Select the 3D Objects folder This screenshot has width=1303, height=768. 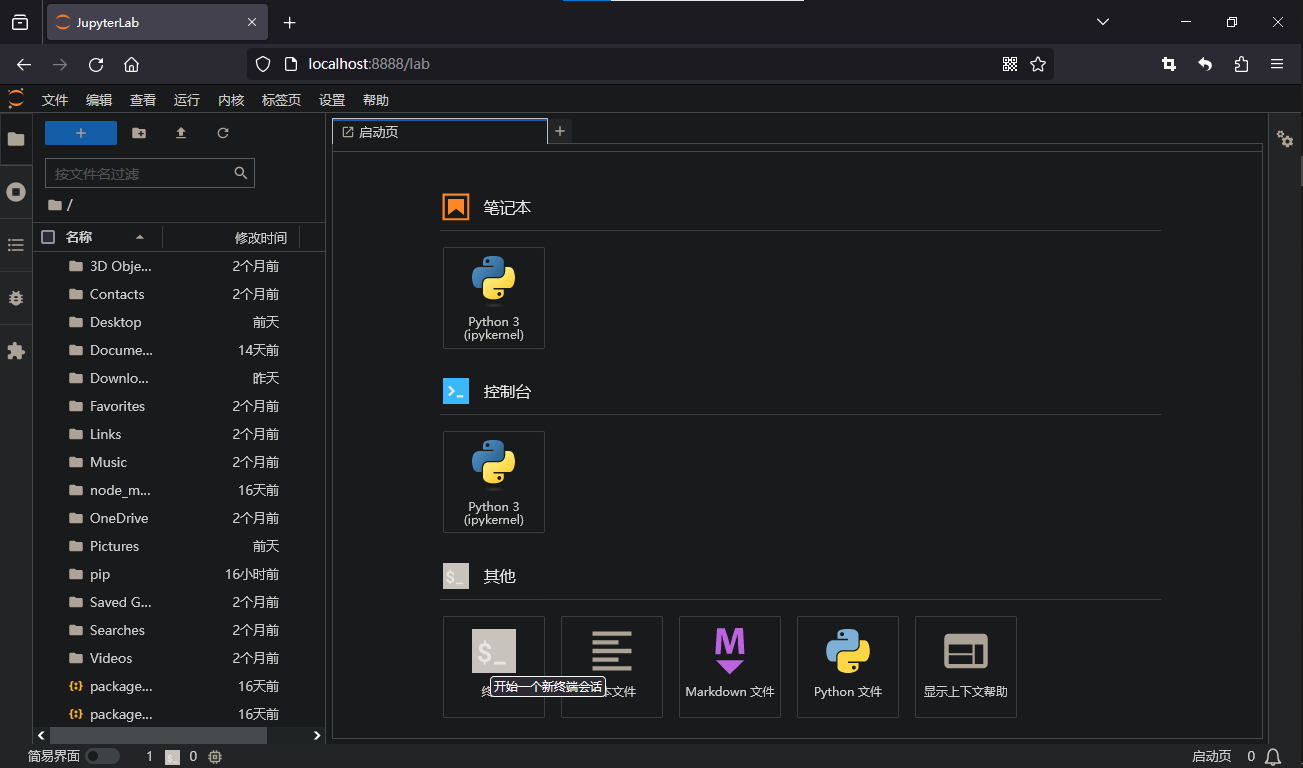[x=179, y=266]
